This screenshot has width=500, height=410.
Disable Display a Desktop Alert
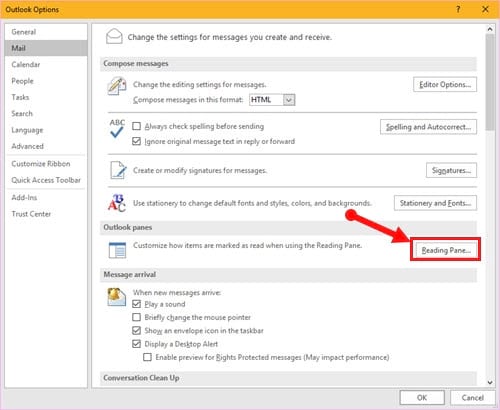coord(136,344)
